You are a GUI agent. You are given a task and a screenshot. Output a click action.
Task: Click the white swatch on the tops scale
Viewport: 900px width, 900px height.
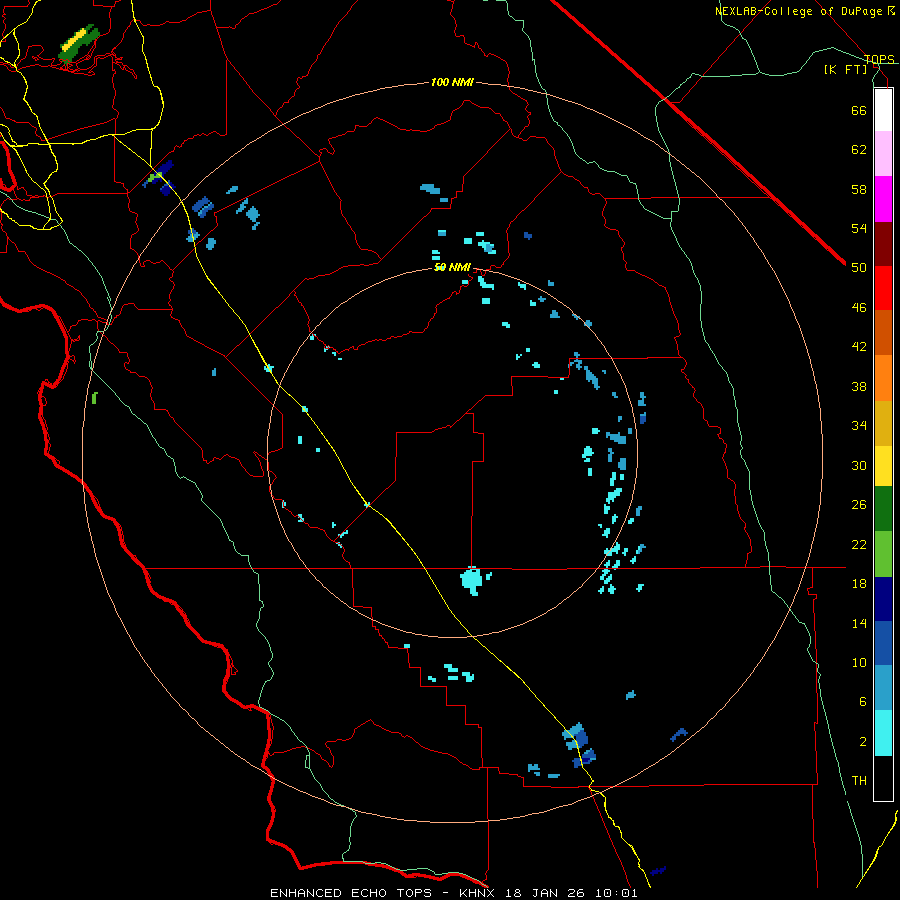[x=883, y=110]
